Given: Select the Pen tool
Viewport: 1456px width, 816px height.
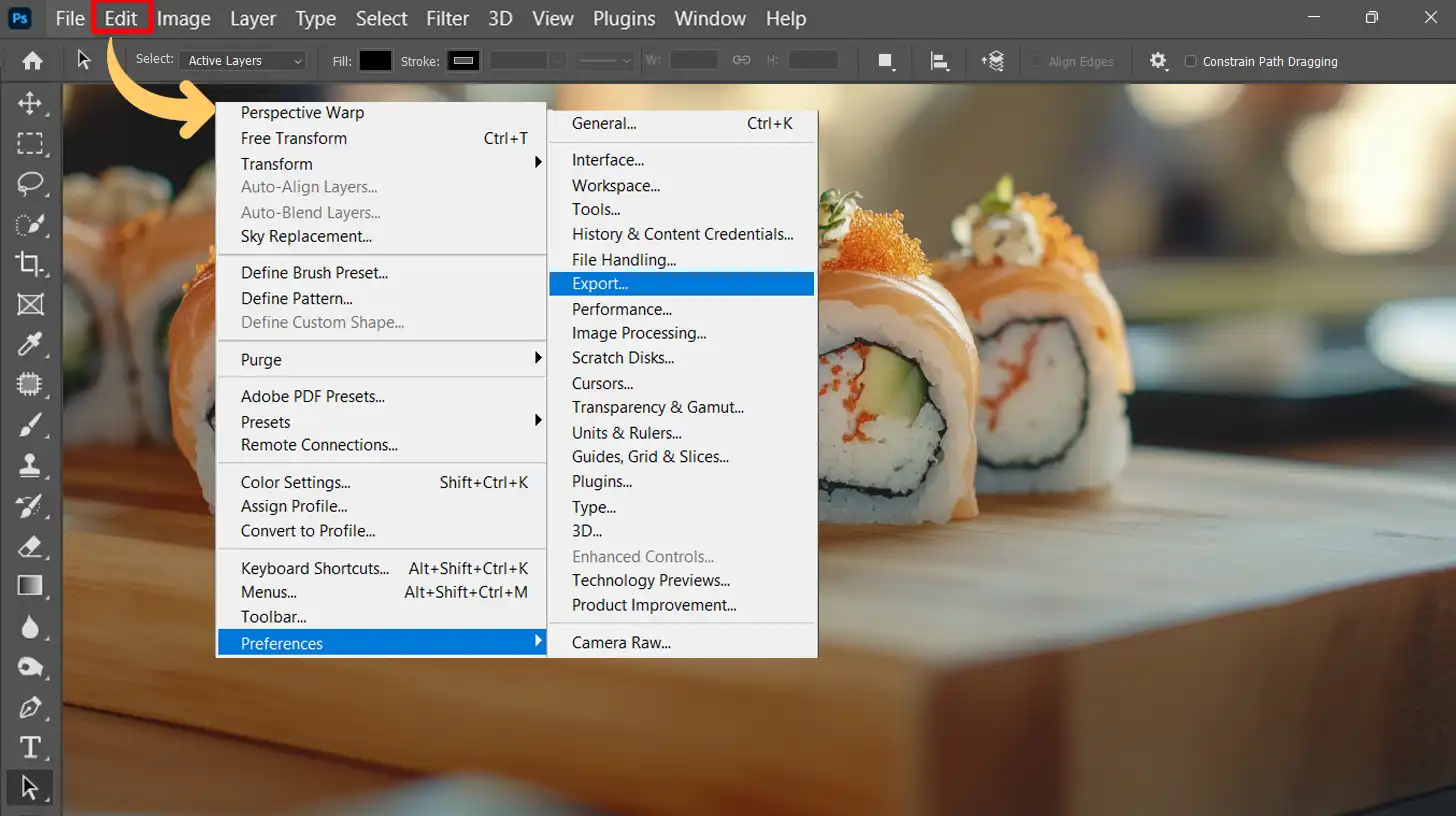Looking at the screenshot, I should (x=30, y=707).
